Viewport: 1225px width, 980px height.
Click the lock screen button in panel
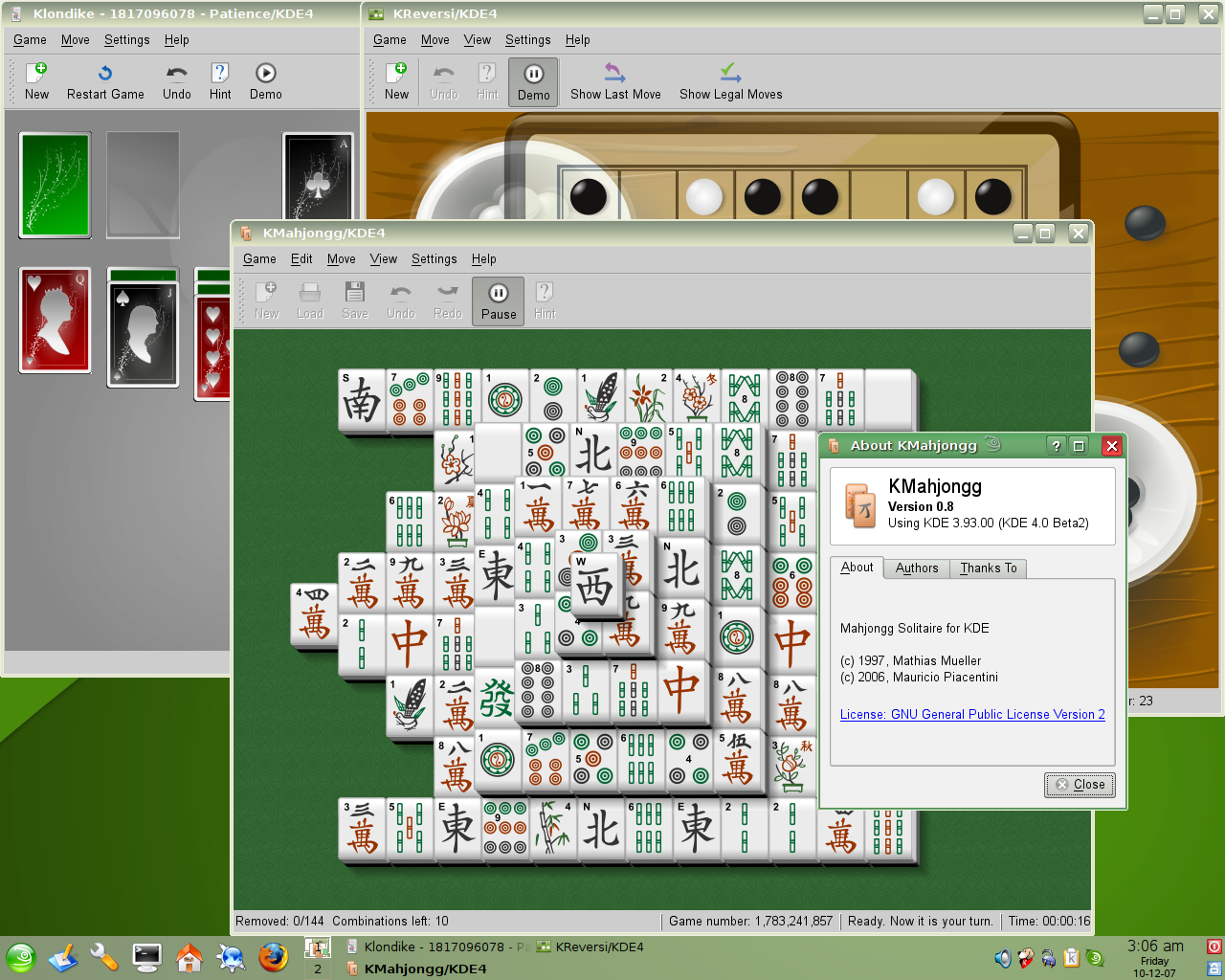[1214, 969]
